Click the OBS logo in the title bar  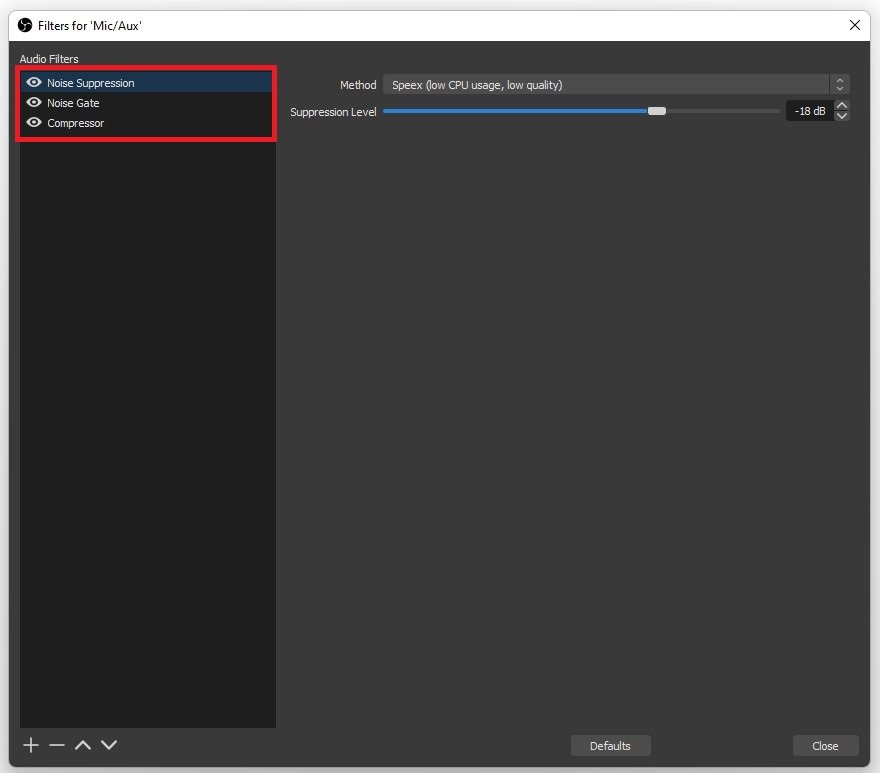[25, 25]
